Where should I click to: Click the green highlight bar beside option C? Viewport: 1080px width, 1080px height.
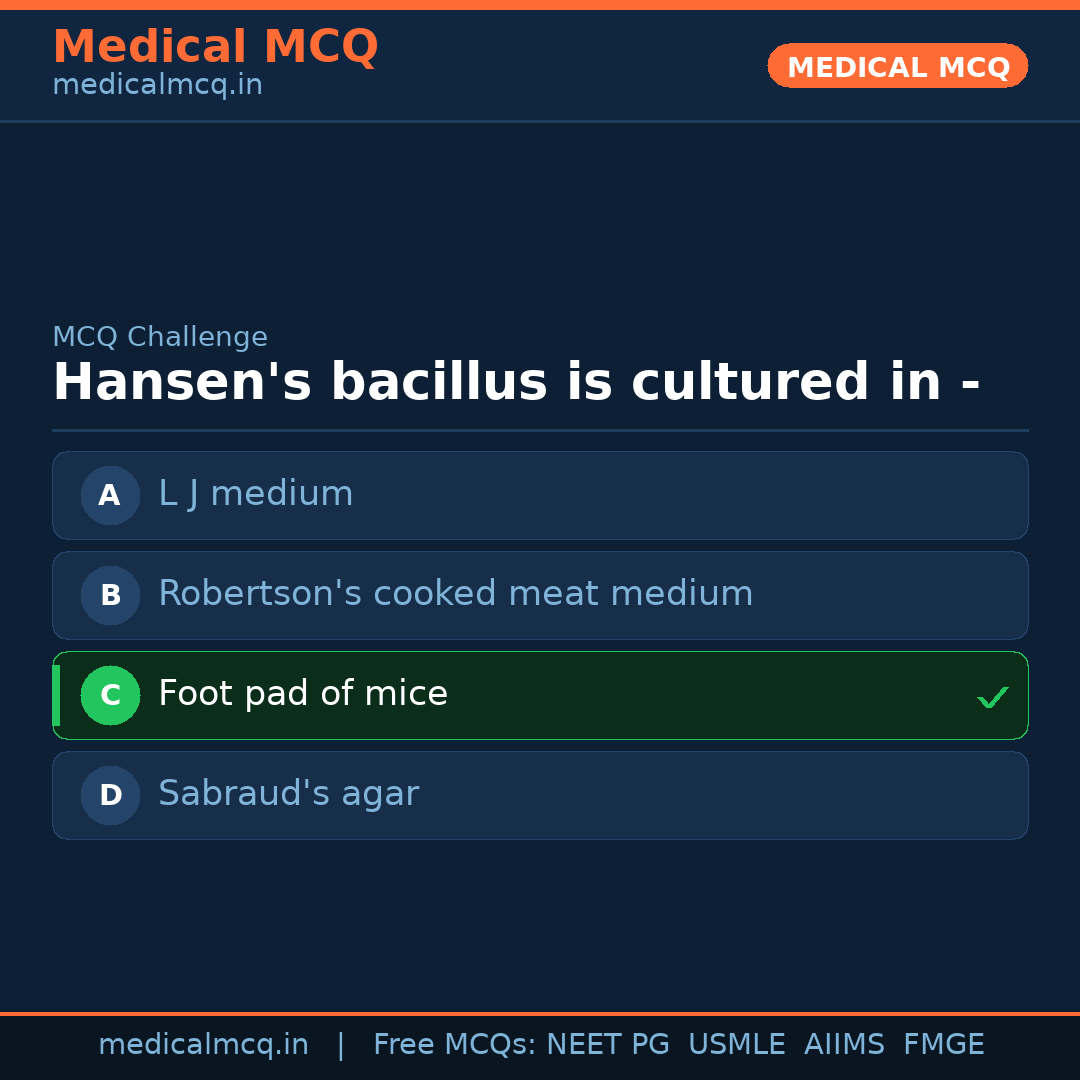[56, 695]
